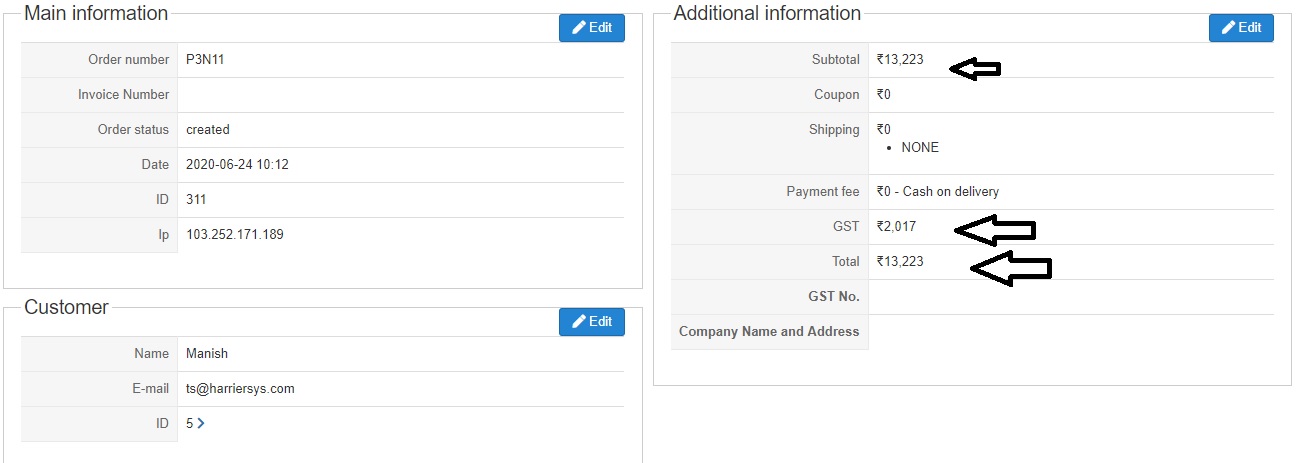Click the IP address 103.252.171.189
The height and width of the screenshot is (463, 1307).
point(240,235)
